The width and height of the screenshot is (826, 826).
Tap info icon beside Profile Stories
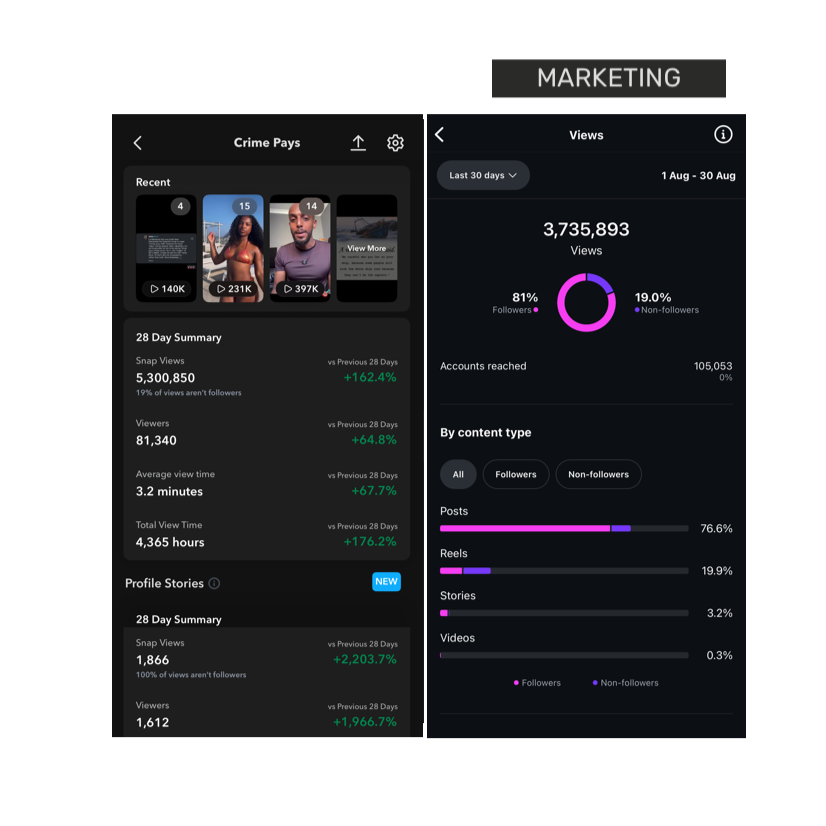click(214, 583)
